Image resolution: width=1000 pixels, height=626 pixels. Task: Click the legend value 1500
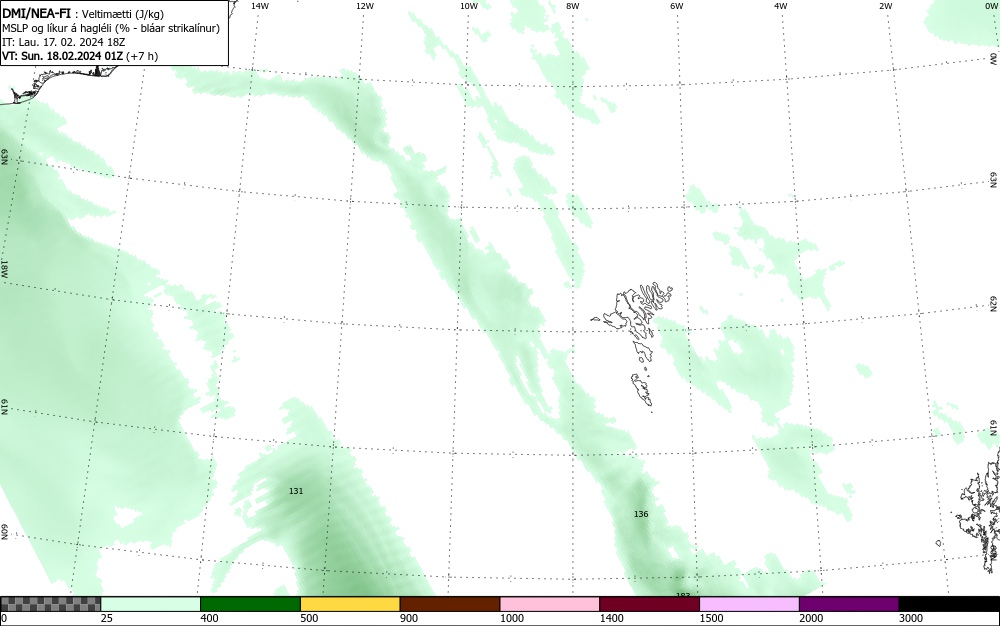click(x=712, y=618)
